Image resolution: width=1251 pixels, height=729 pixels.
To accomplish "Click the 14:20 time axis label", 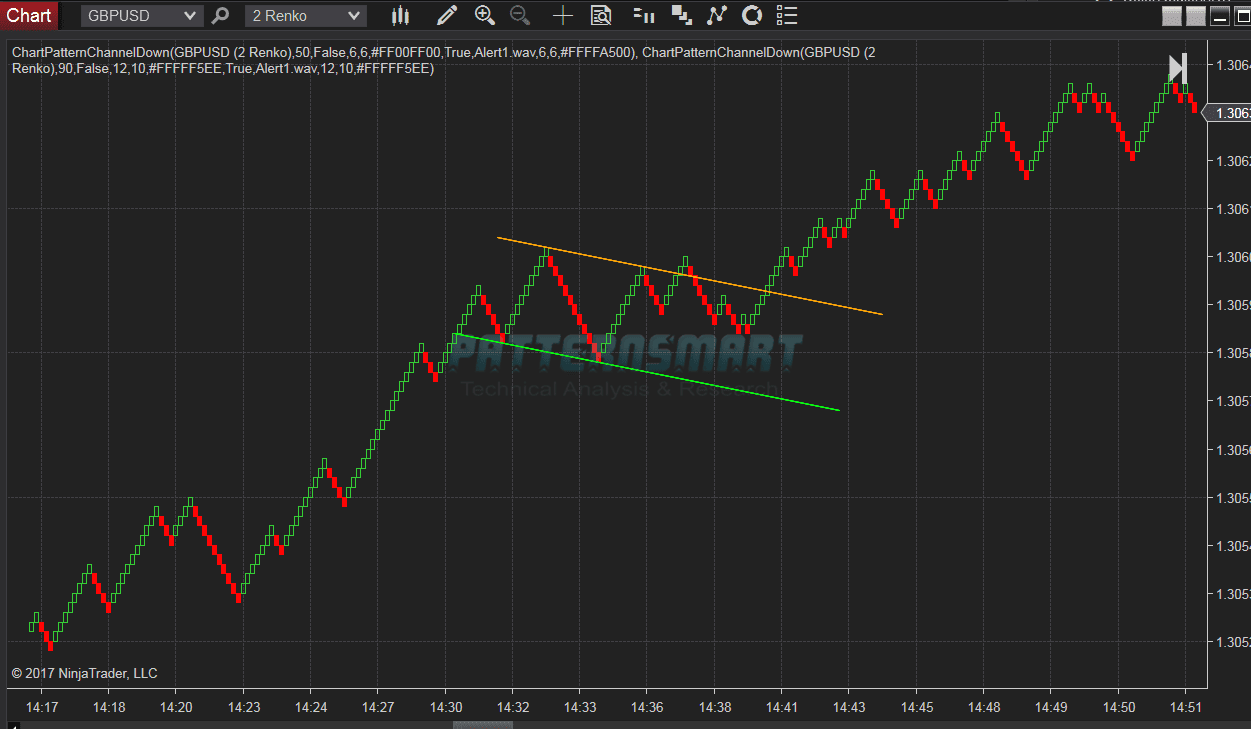I will click(x=175, y=707).
